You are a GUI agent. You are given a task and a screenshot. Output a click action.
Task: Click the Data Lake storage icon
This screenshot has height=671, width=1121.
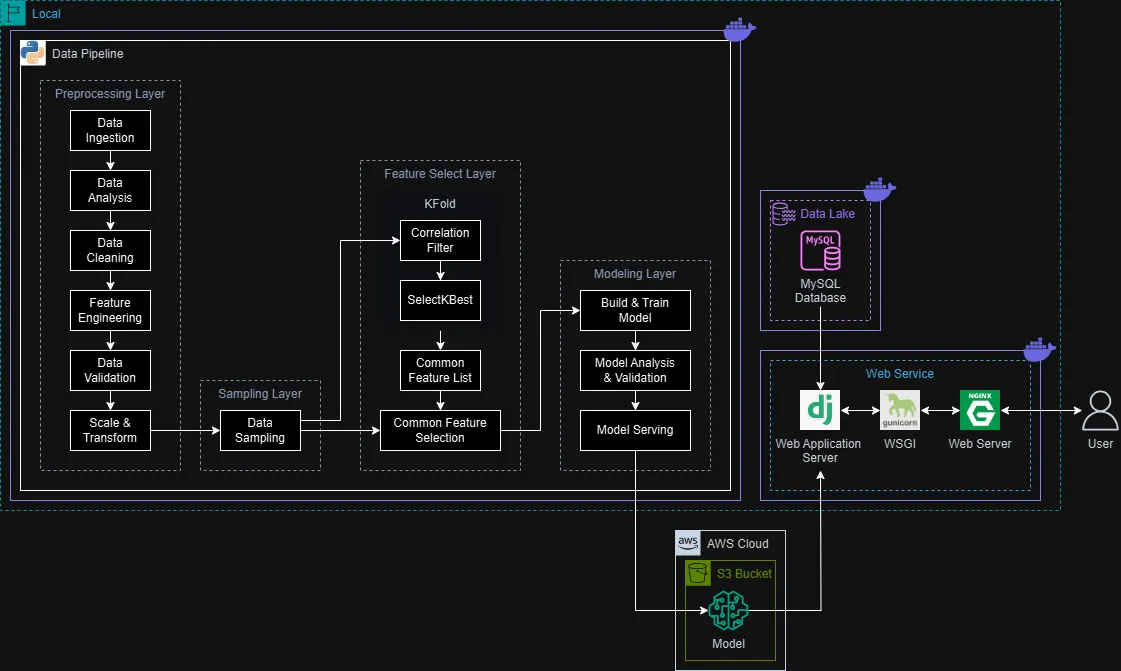pyautogui.click(x=784, y=213)
